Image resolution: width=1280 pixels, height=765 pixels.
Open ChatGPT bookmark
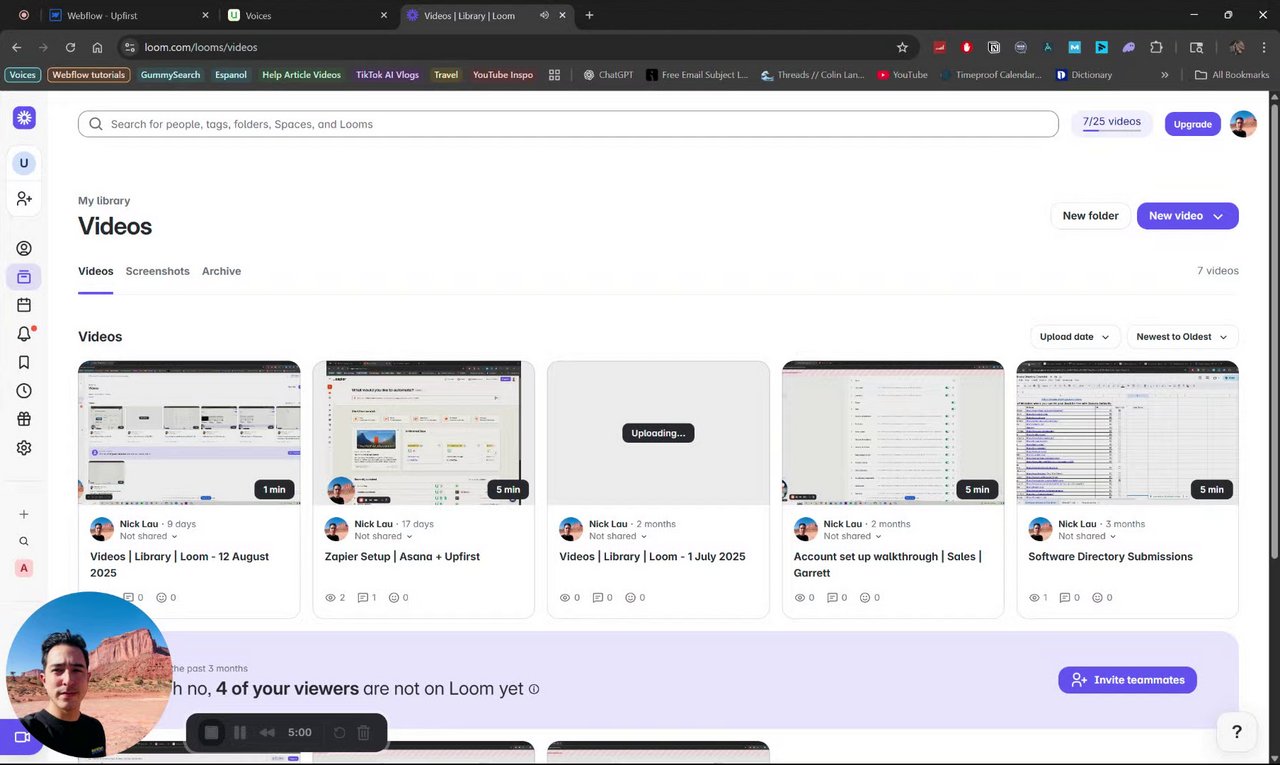click(608, 75)
